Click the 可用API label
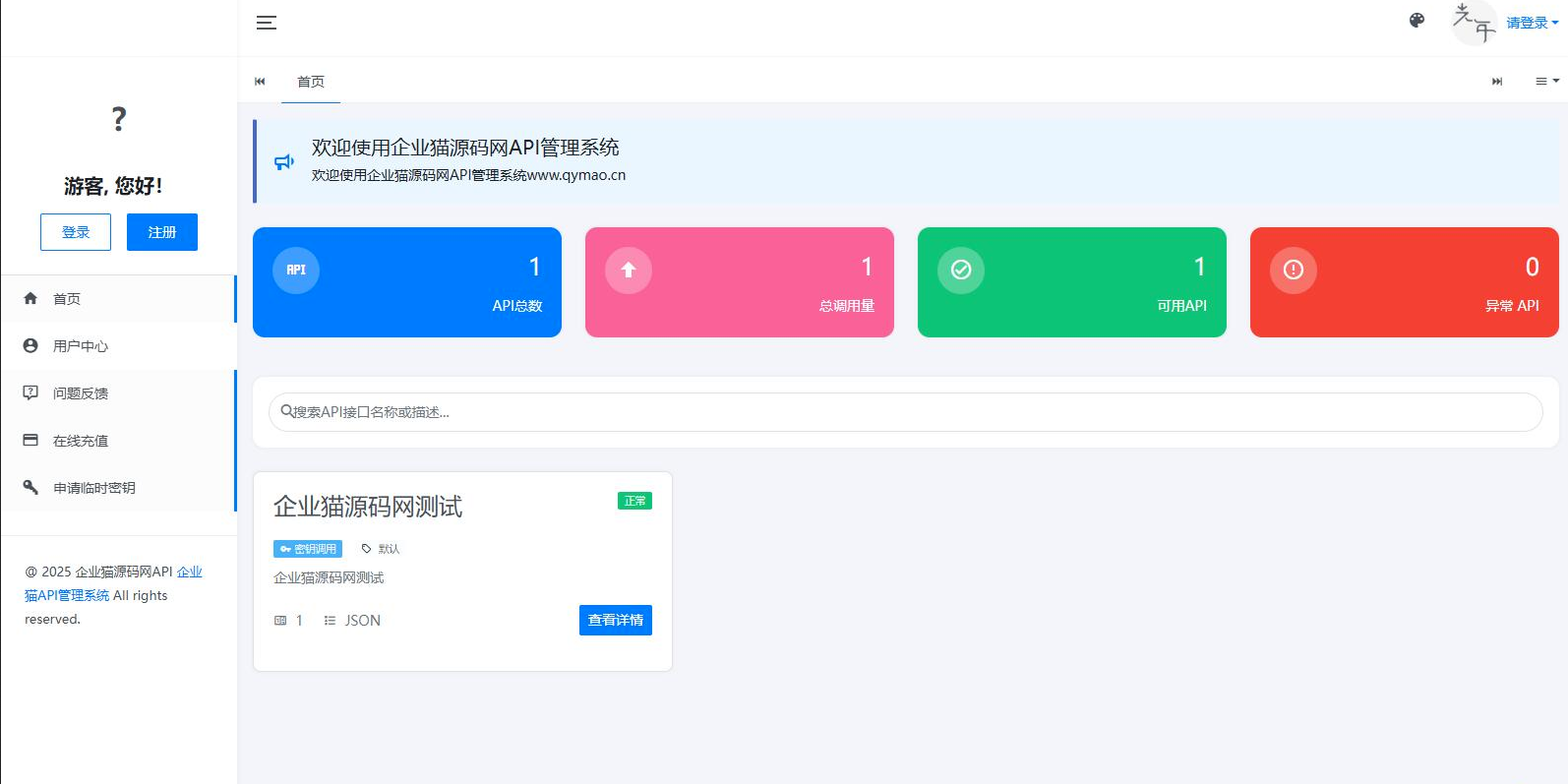The height and width of the screenshot is (784, 1568). click(1181, 306)
